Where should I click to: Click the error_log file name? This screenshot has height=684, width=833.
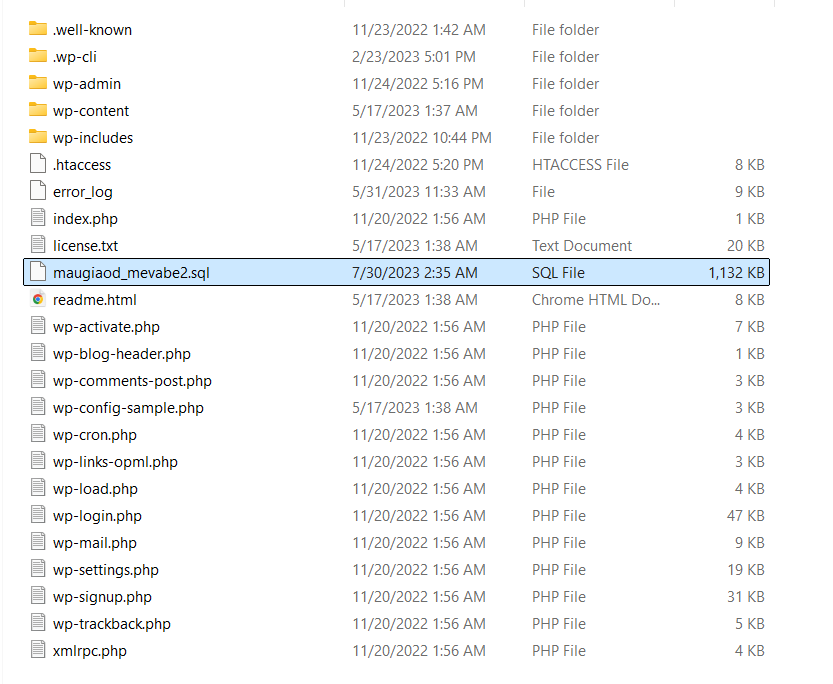coord(83,192)
